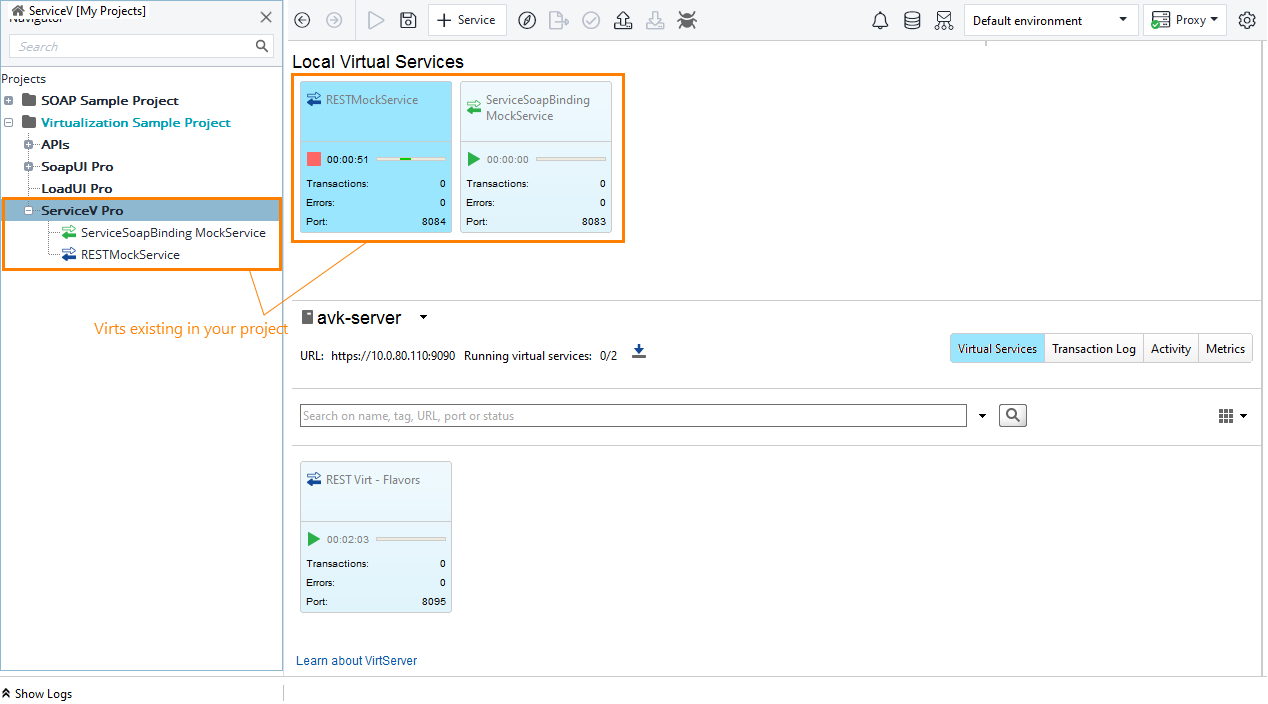Switch to the Metrics tab
The image size is (1268, 704).
point(1225,349)
